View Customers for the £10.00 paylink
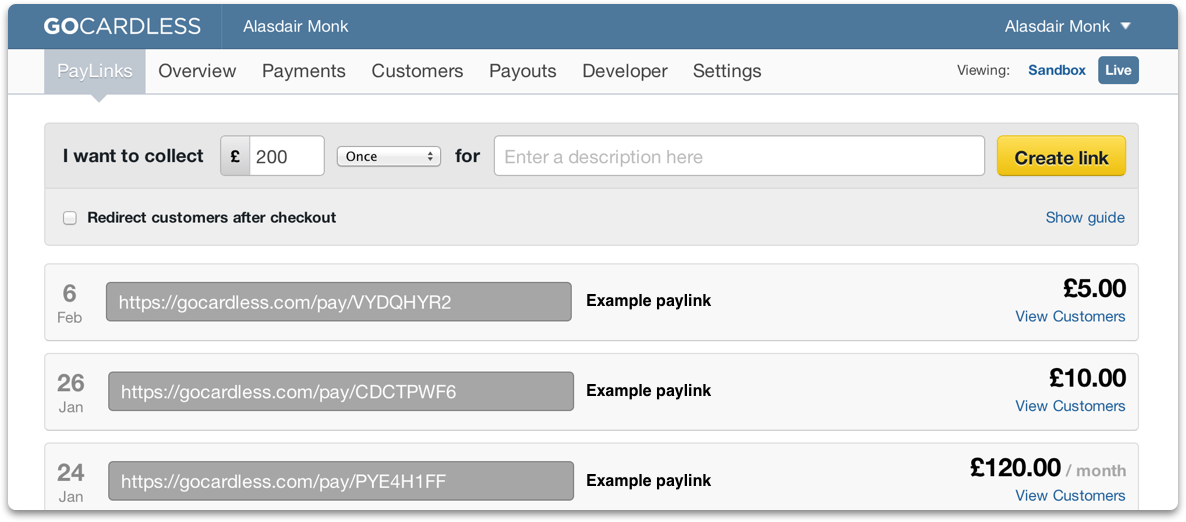The width and height of the screenshot is (1186, 522). [1070, 406]
